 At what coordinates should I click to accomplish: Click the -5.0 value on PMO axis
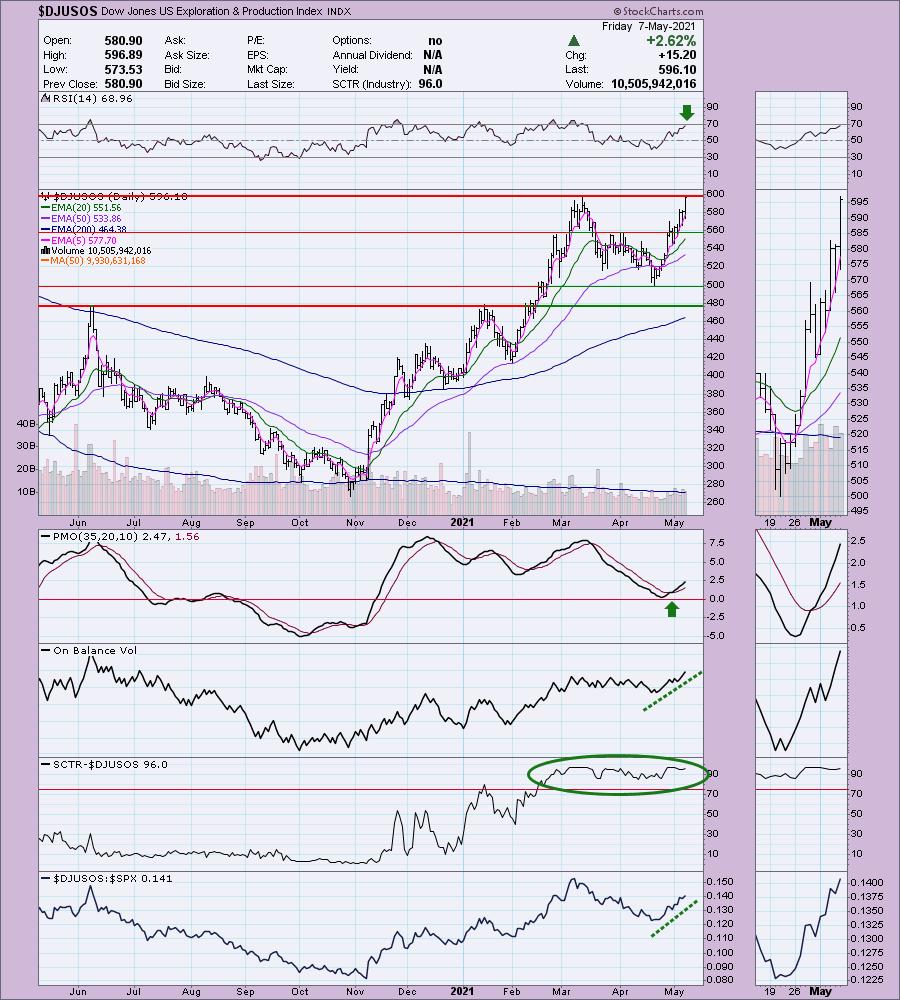tap(716, 635)
